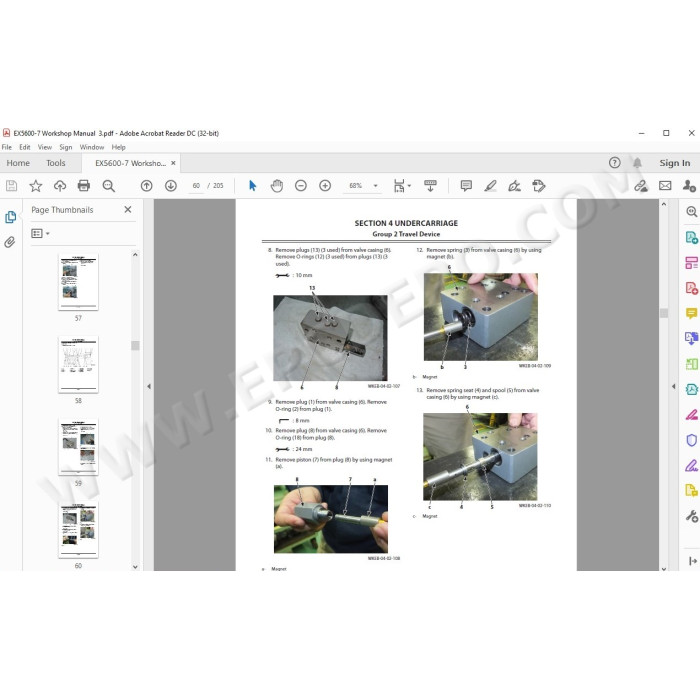The width and height of the screenshot is (700, 700).
Task: Open the find text magnifier tool
Action: [108, 186]
